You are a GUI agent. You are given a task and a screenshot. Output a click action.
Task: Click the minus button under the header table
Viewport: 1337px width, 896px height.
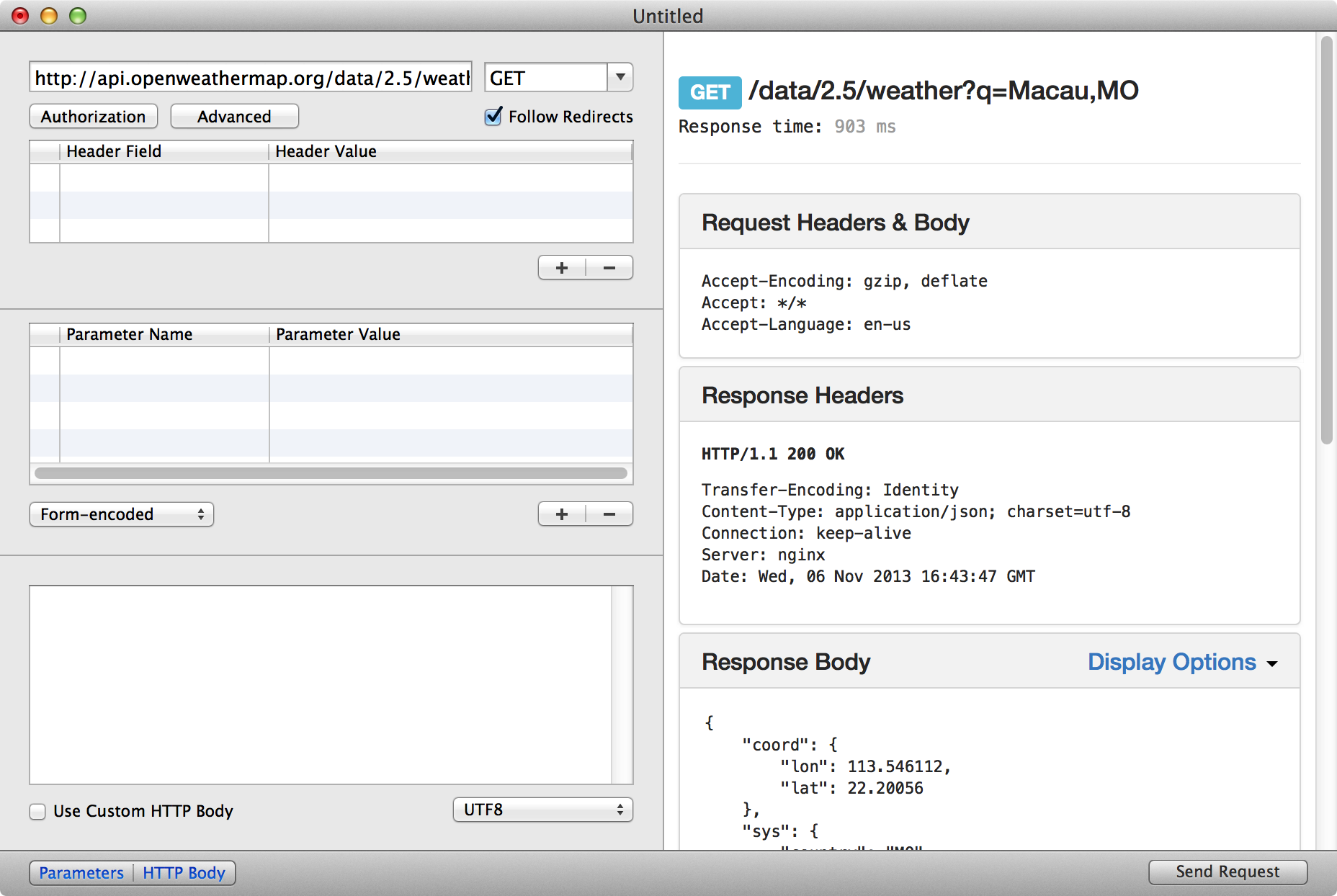[609, 268]
